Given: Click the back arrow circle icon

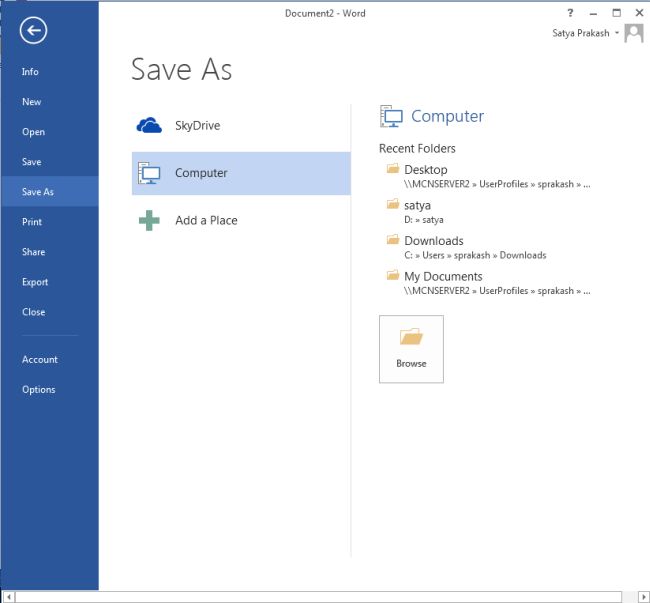Looking at the screenshot, I should point(33,30).
